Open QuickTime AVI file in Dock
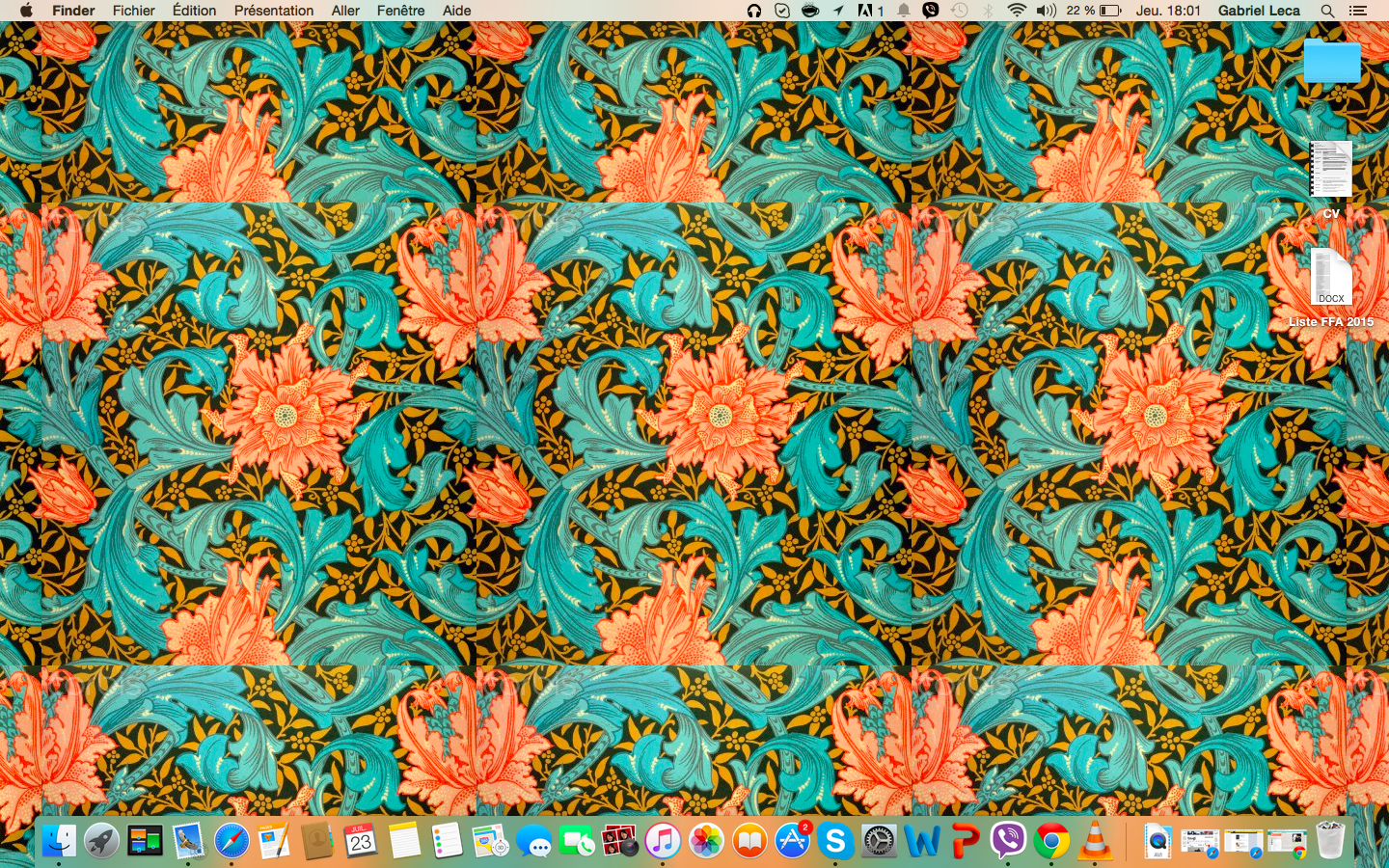Screen dimensions: 1389x868 click(x=1157, y=841)
